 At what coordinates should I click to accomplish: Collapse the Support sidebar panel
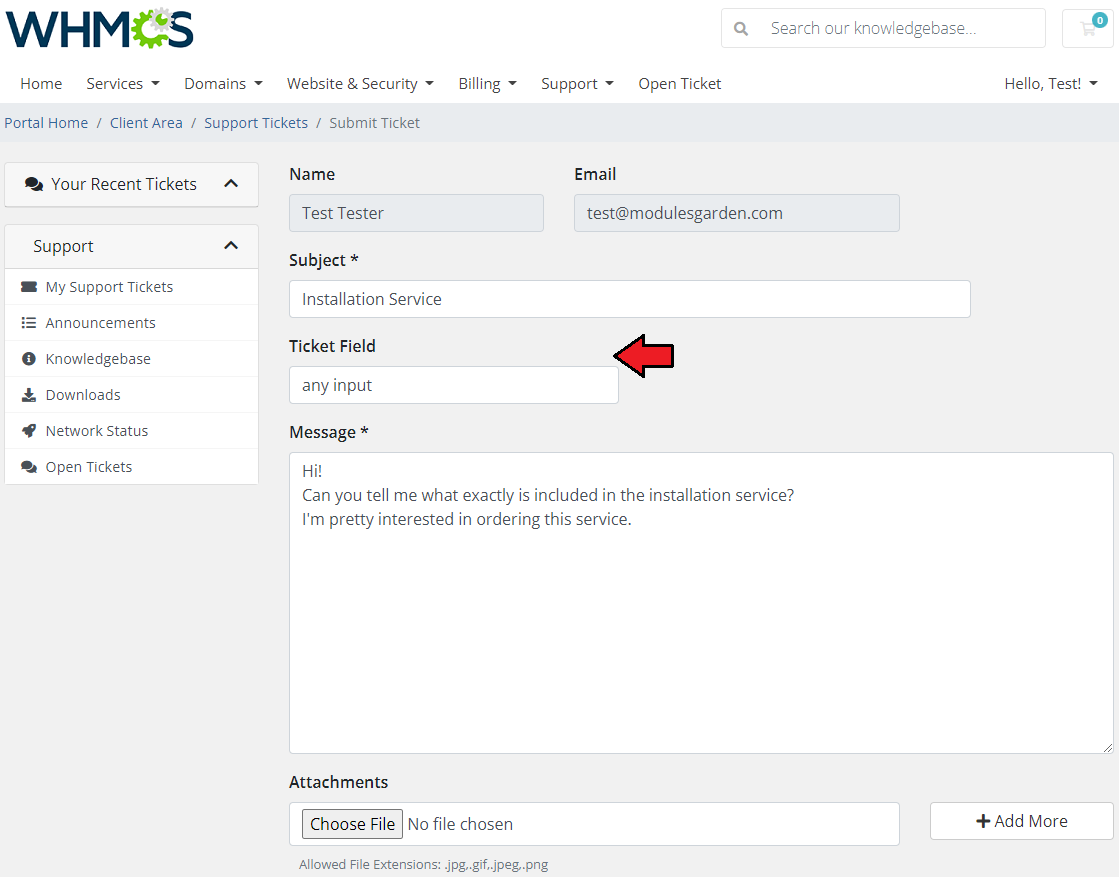tap(231, 245)
